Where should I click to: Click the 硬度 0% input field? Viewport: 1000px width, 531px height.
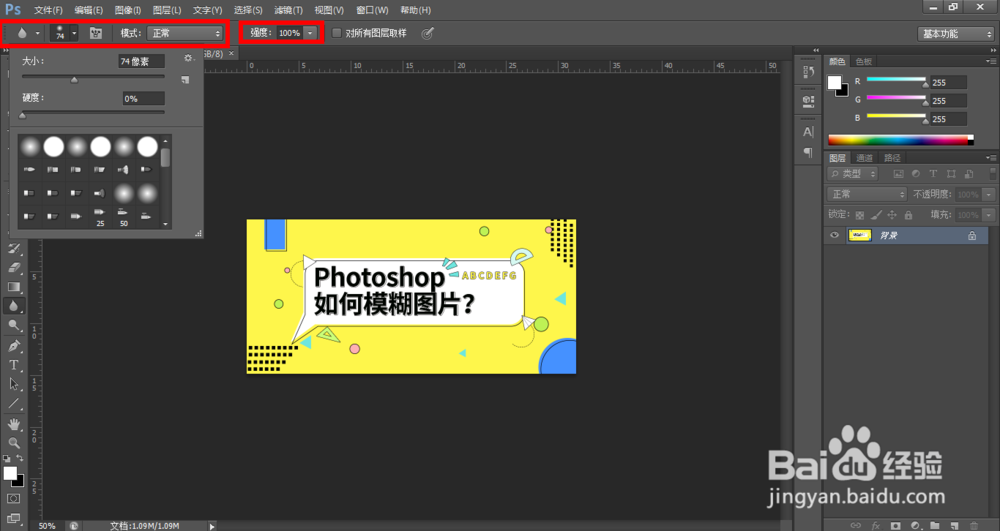coord(143,98)
